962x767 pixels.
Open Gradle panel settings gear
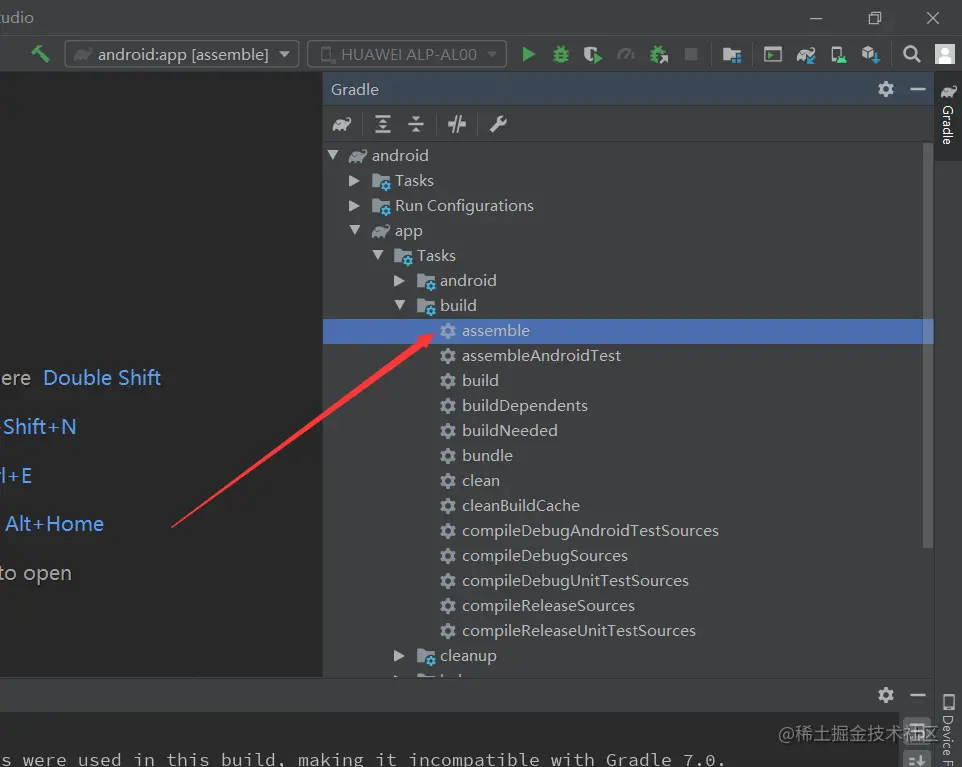pyautogui.click(x=886, y=89)
